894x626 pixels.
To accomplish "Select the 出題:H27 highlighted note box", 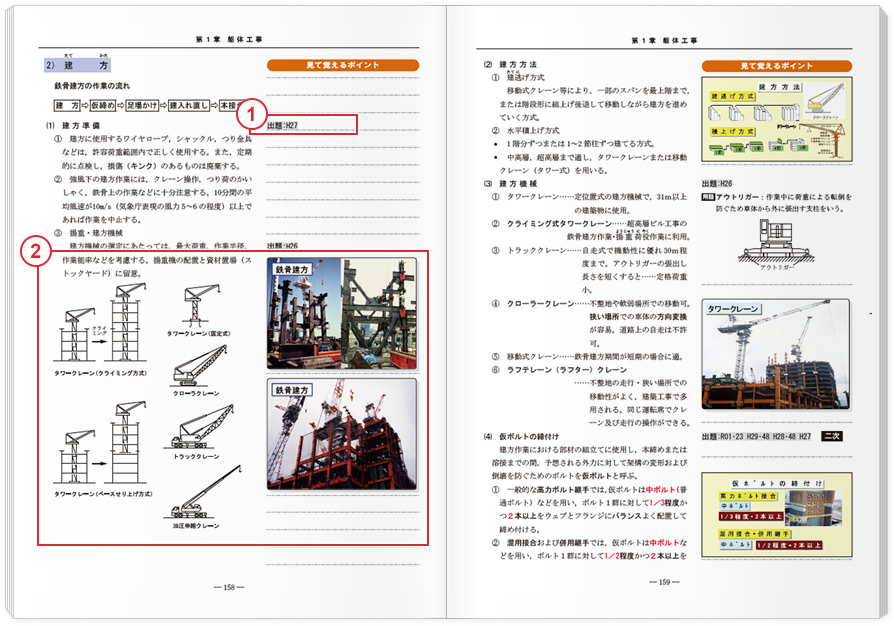I will (x=311, y=125).
